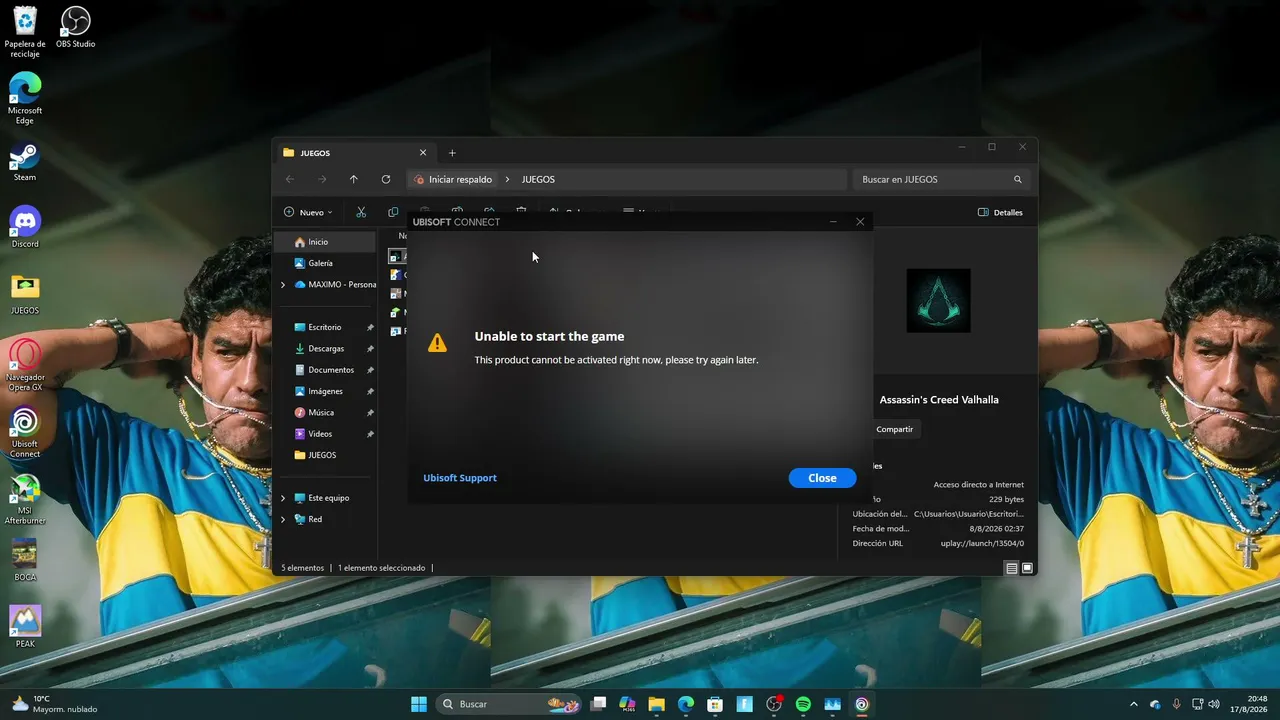Image resolution: width=1280 pixels, height=720 pixels.
Task: Open Spotify from the taskbar
Action: pyautogui.click(x=803, y=704)
